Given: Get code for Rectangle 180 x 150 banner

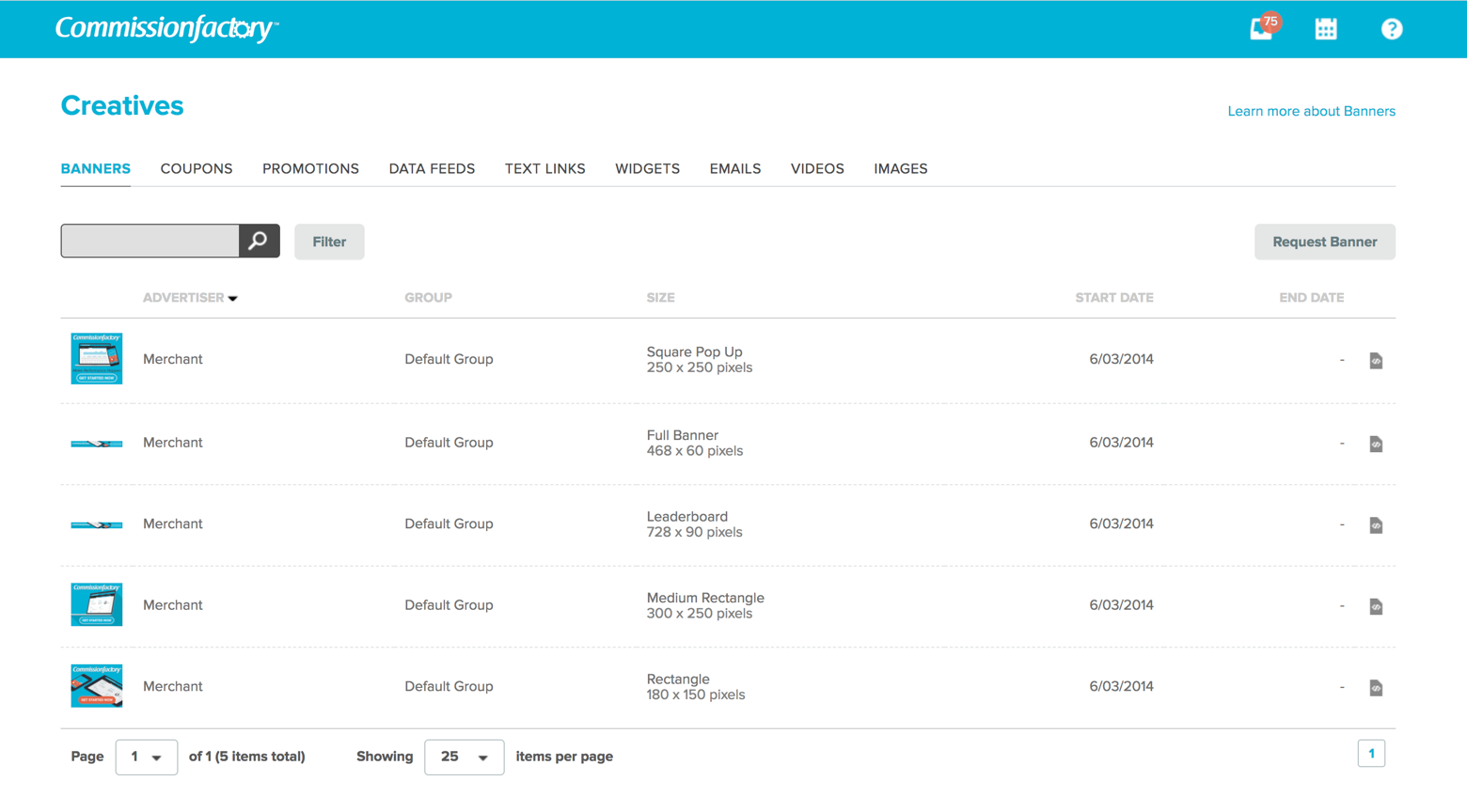Looking at the screenshot, I should [x=1376, y=688].
